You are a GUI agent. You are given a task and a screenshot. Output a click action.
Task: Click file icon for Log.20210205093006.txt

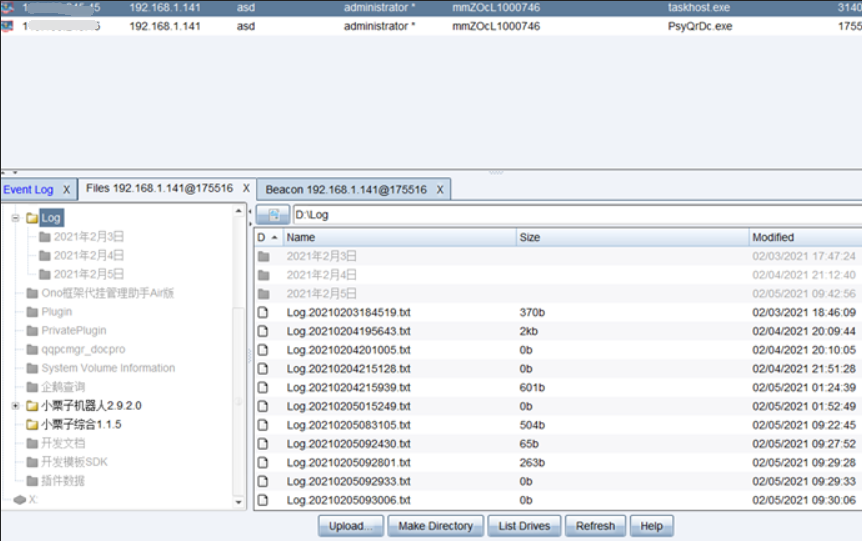(263, 500)
